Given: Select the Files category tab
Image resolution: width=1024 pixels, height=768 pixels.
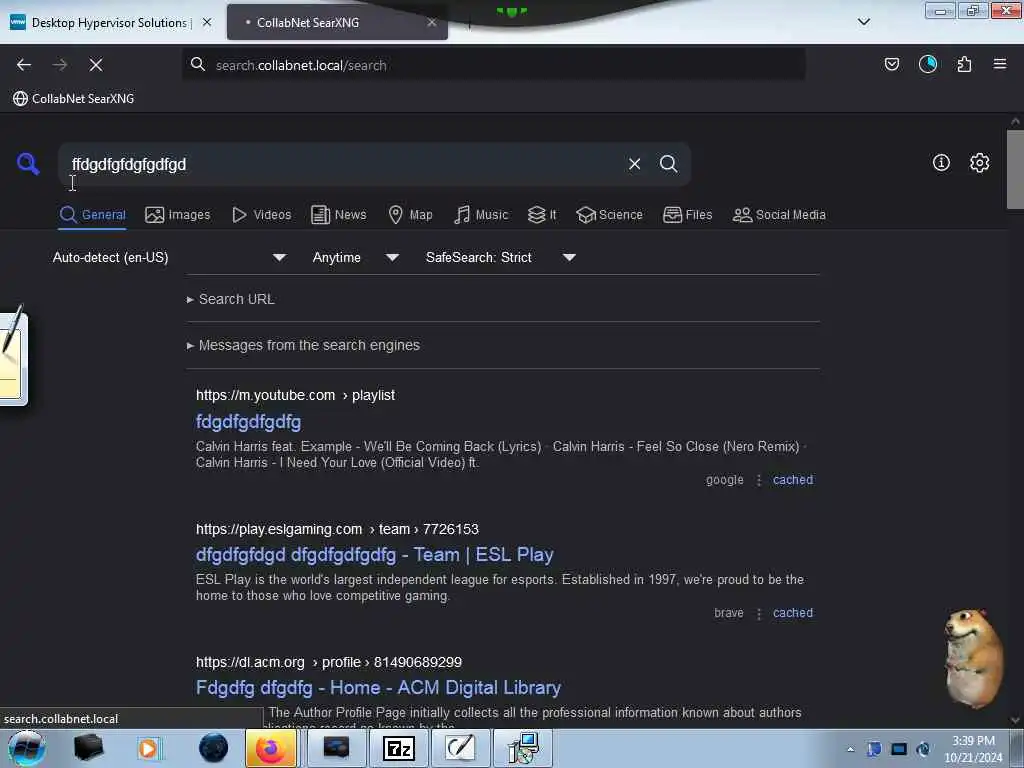Looking at the screenshot, I should click(687, 215).
